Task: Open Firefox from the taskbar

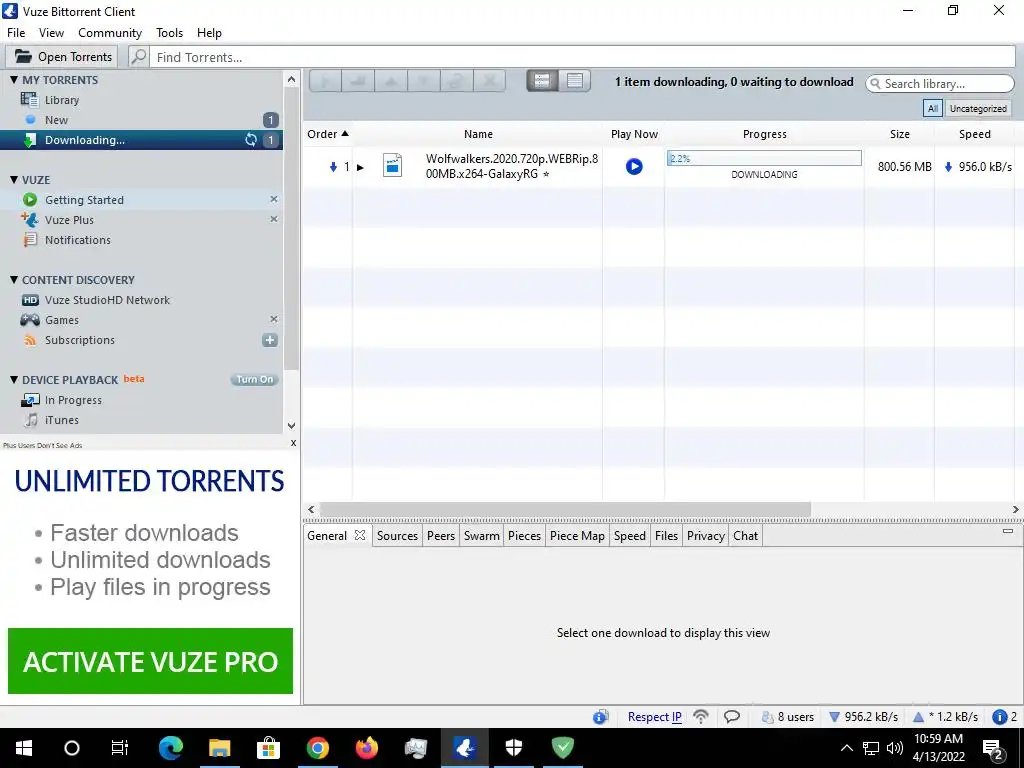Action: pyautogui.click(x=366, y=748)
